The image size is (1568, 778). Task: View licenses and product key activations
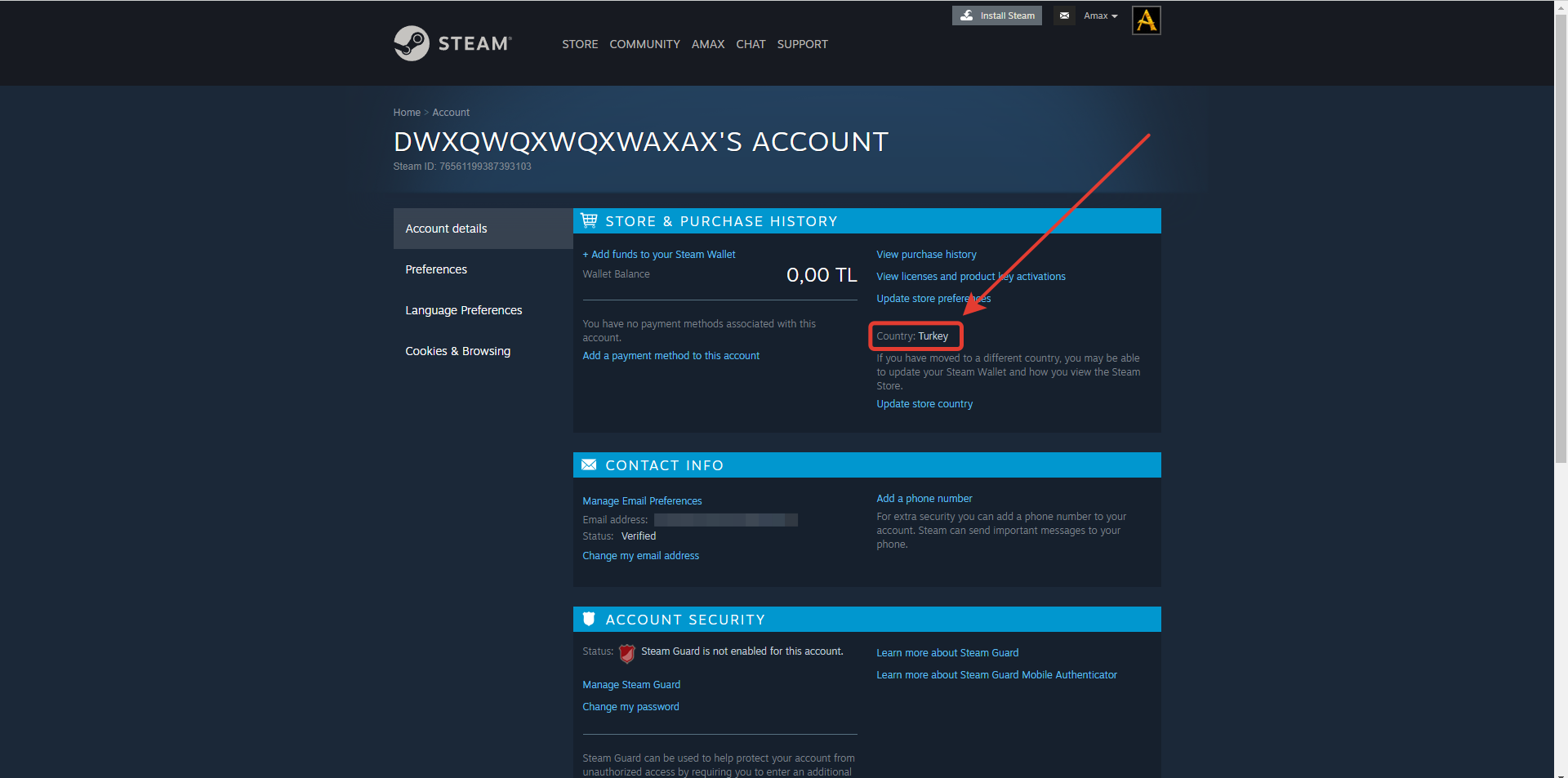(971, 277)
